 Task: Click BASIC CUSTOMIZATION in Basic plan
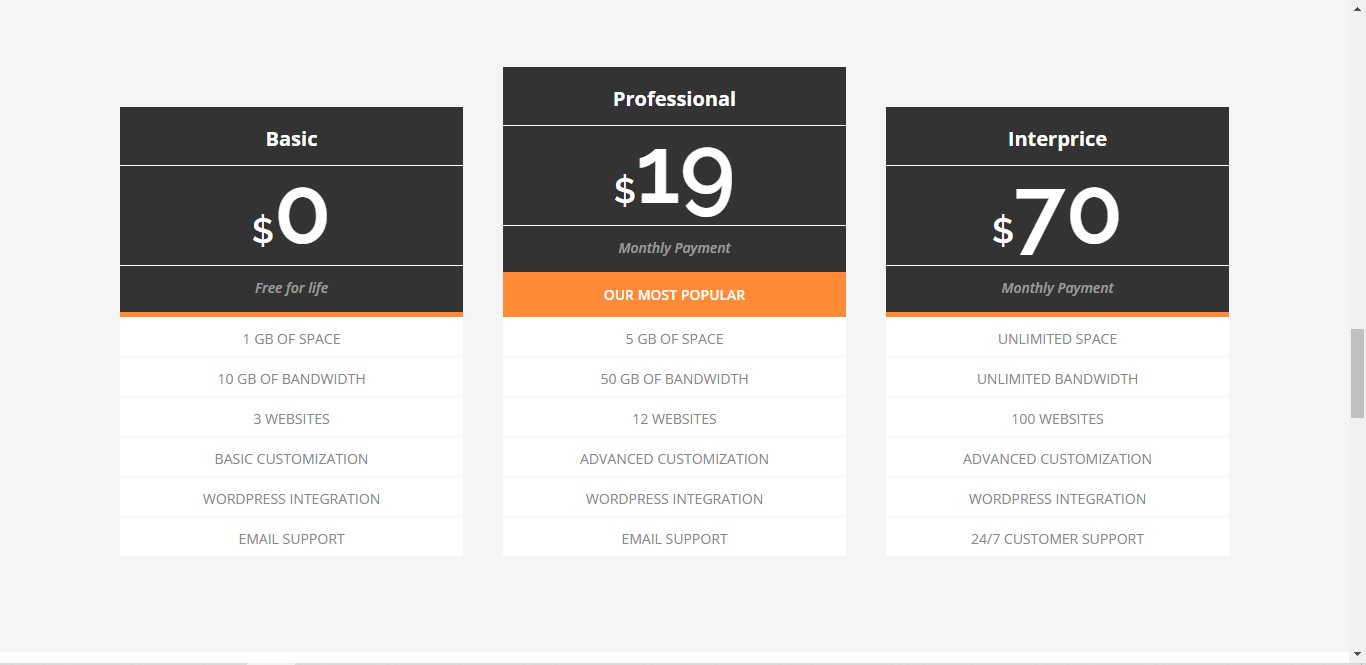point(291,458)
